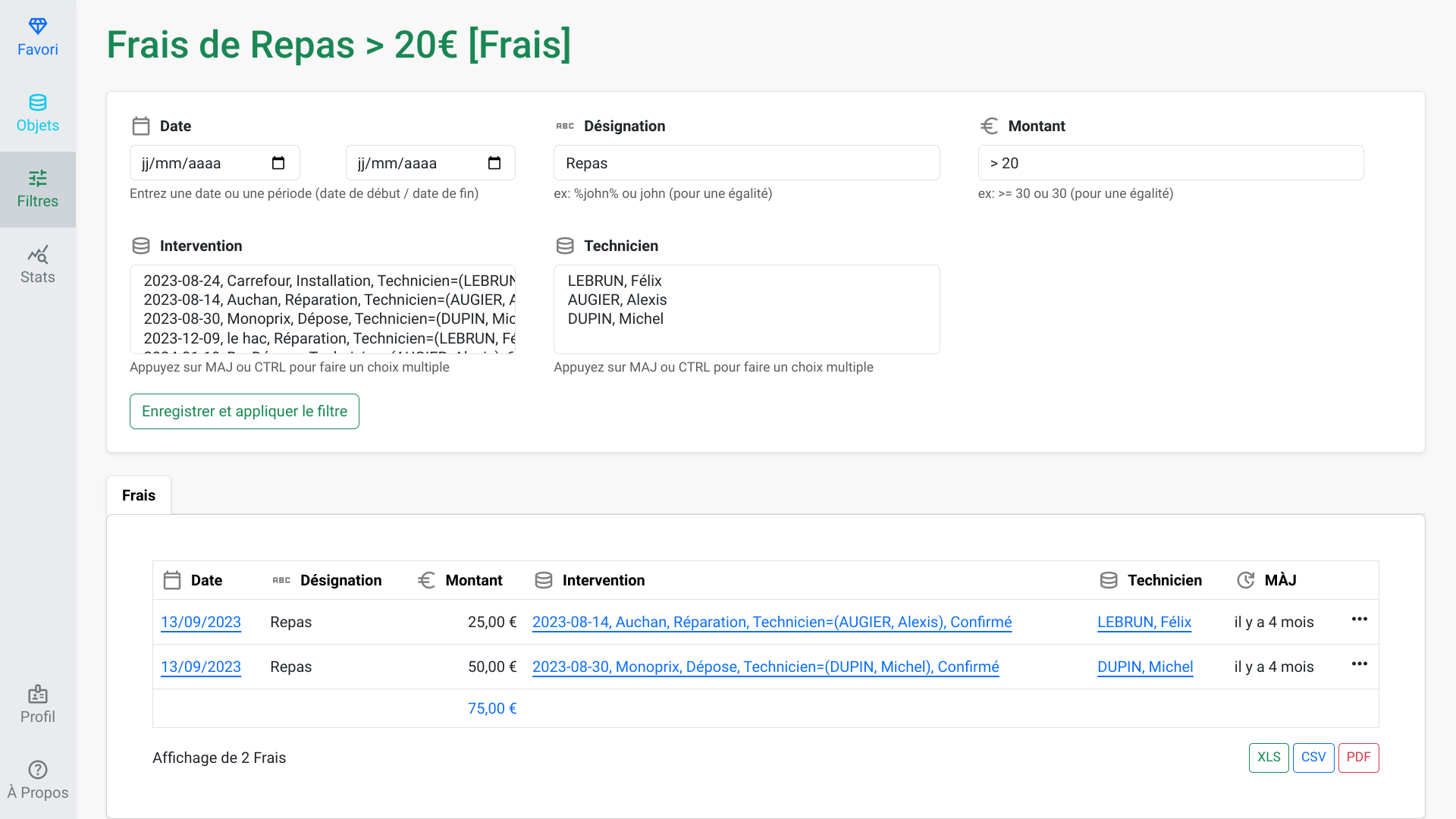Viewport: 1456px width, 819px height.
Task: Open calendar picker in end date field
Action: click(494, 163)
